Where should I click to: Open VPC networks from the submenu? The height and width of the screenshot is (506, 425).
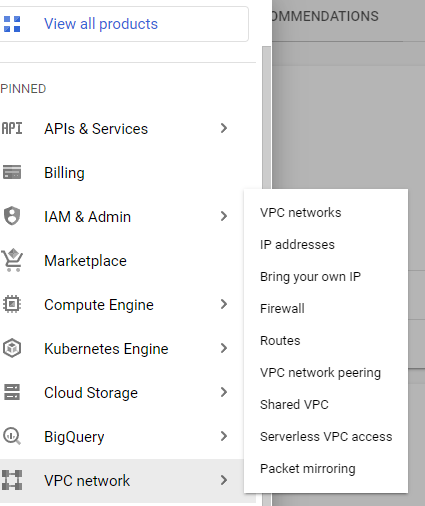(x=301, y=213)
